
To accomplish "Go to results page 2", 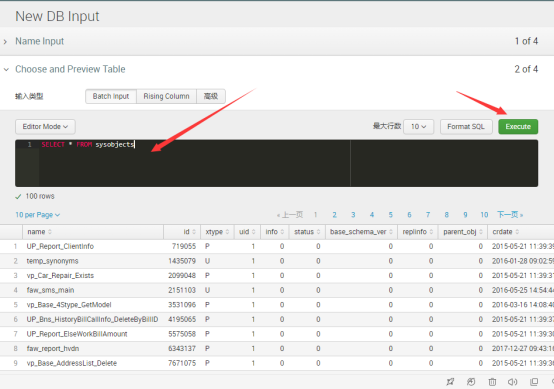I will 334,215.
